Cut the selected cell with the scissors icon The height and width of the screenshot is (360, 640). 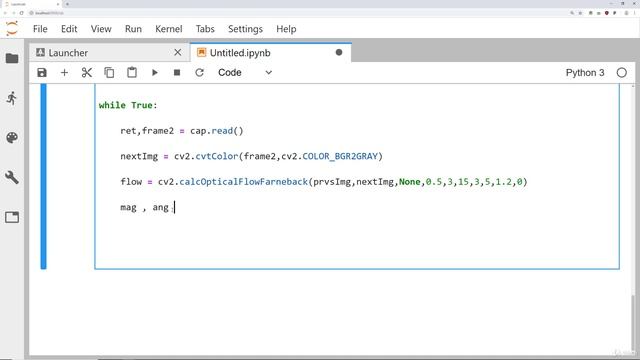pyautogui.click(x=87, y=73)
